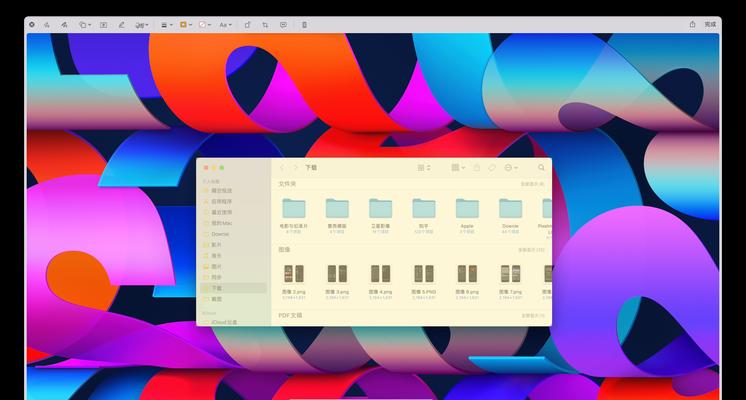Click the Finder back arrow
Viewport: 746px width, 400px height.
282,168
